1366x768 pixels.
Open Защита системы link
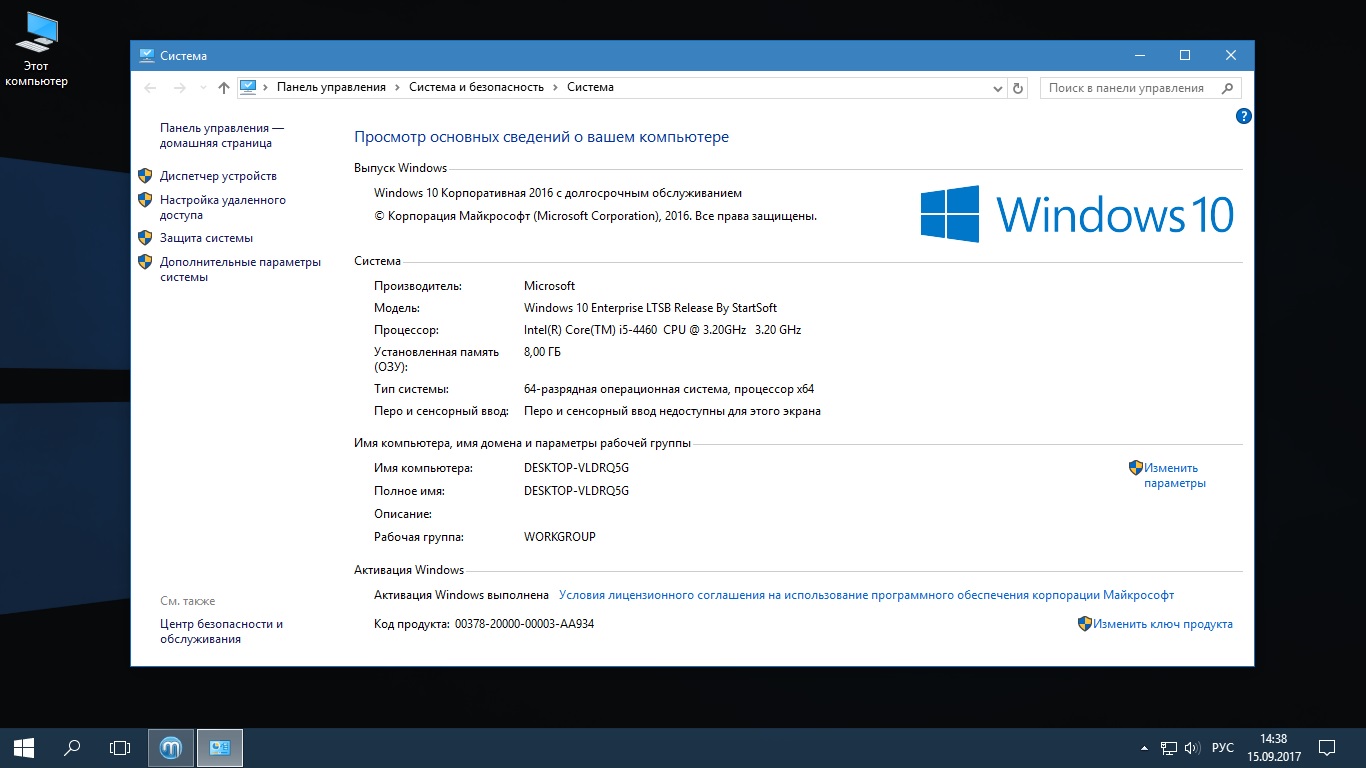click(206, 238)
